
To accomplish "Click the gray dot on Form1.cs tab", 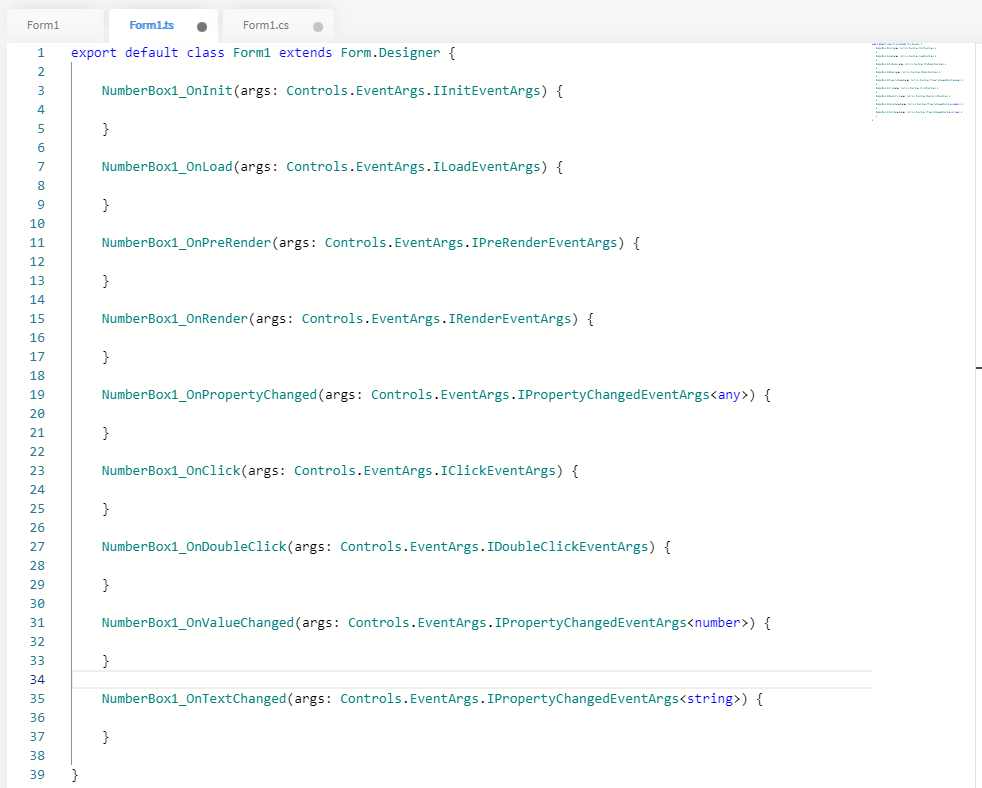I will coord(318,27).
